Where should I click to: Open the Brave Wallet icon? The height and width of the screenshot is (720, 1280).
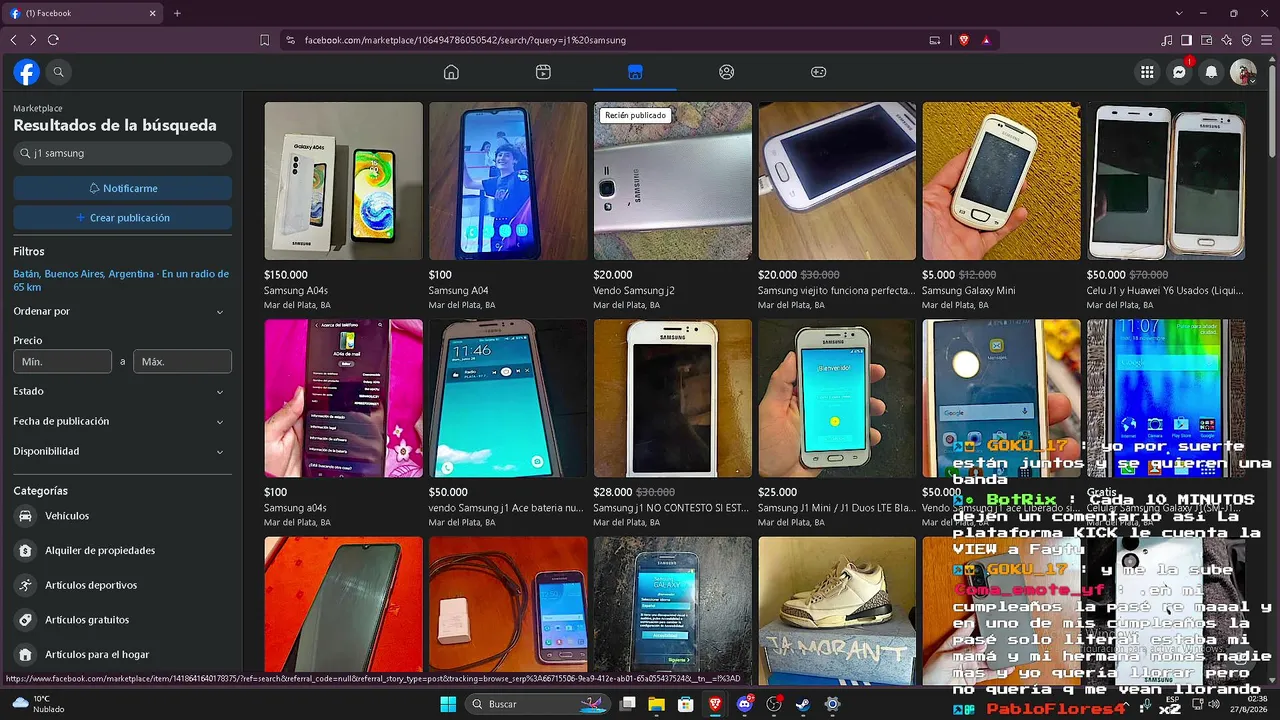1207,40
